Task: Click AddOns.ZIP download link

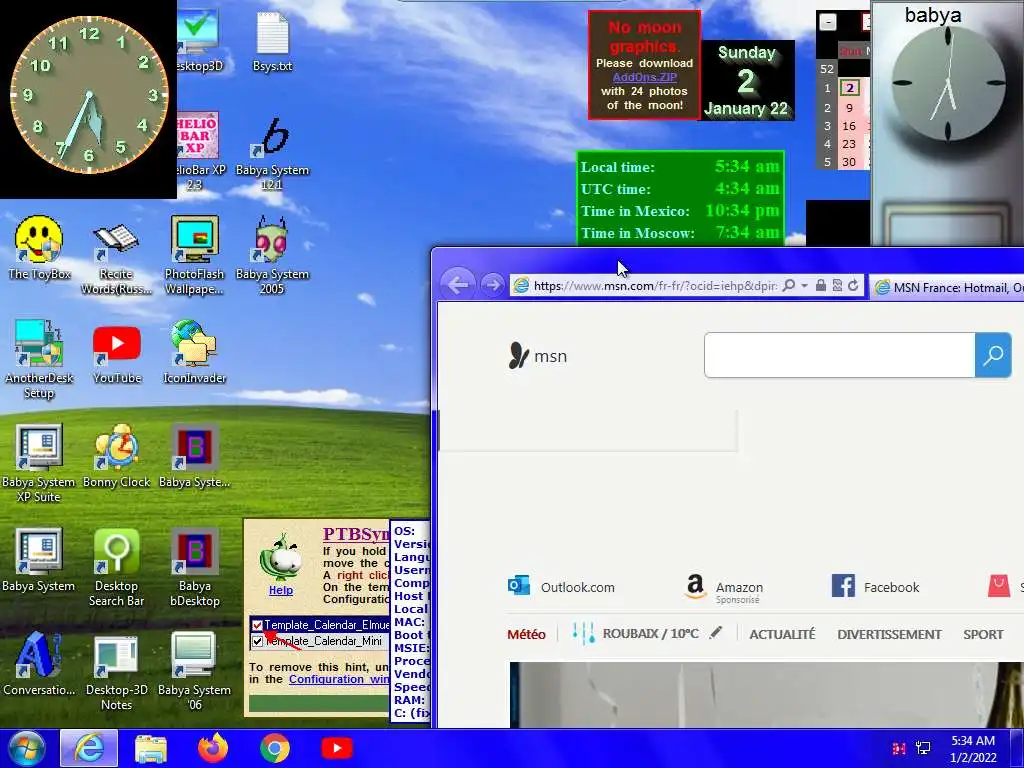Action: coord(644,77)
